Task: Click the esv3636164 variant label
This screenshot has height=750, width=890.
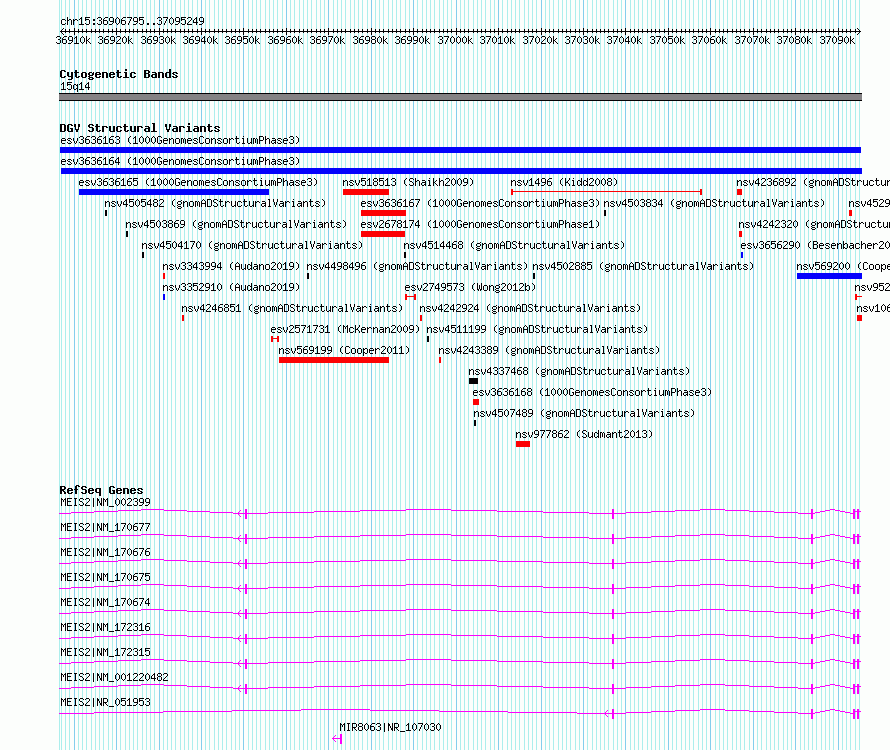Action: (180, 161)
